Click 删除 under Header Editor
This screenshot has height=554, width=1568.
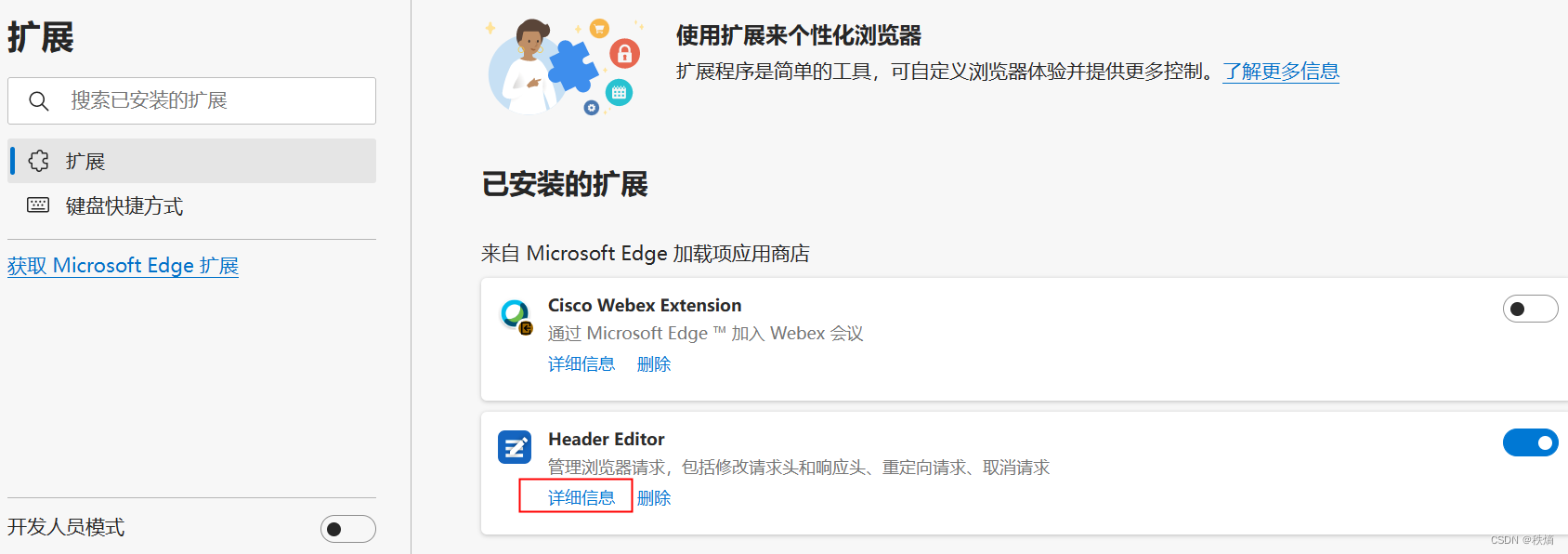[x=654, y=496]
